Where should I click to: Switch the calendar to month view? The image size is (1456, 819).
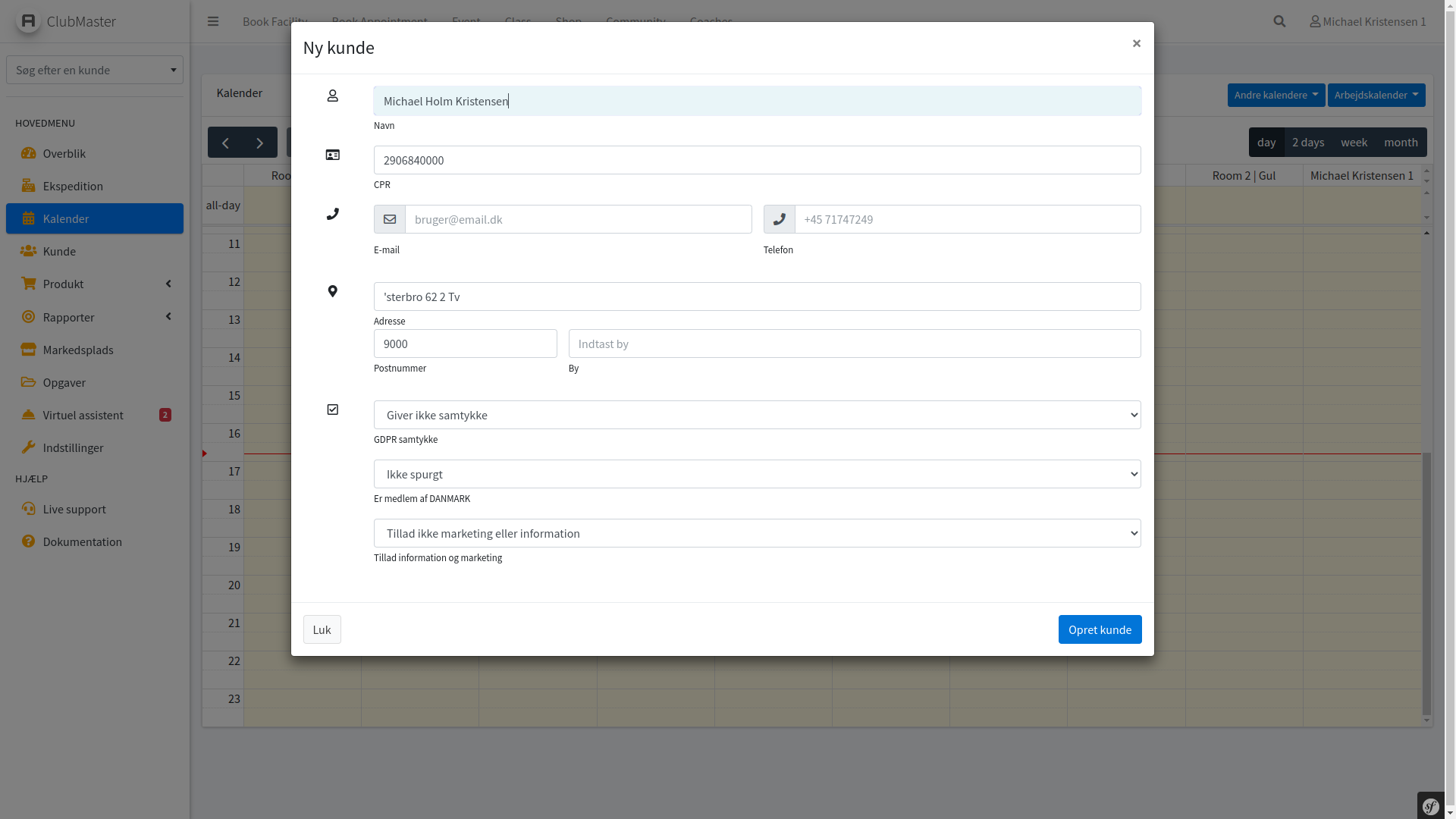[1401, 143]
